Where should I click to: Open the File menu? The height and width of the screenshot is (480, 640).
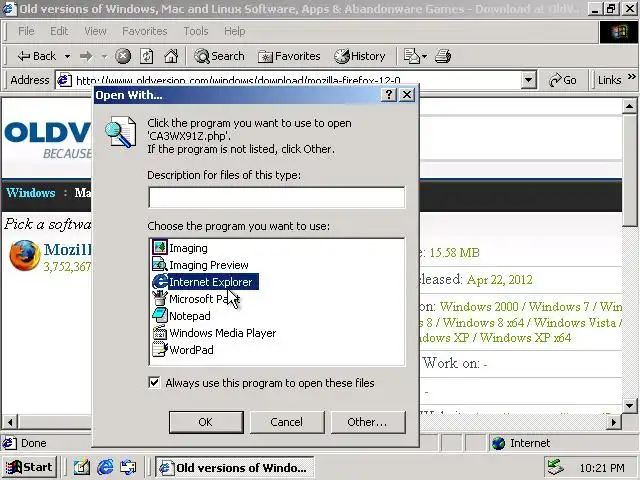(x=26, y=31)
